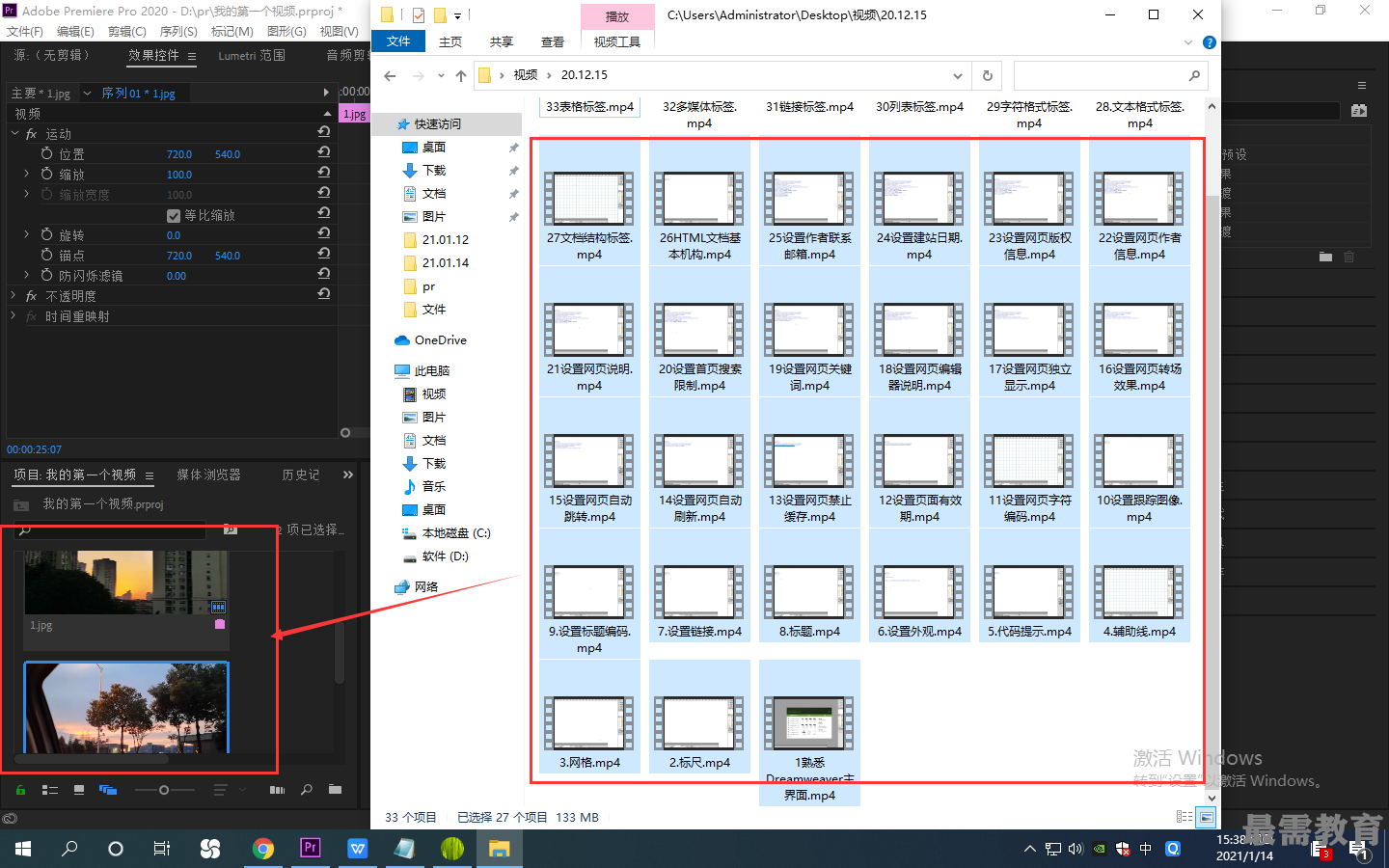1389x868 pixels.
Task: Switch to the Lumetri 范围 tab
Action: (252, 56)
